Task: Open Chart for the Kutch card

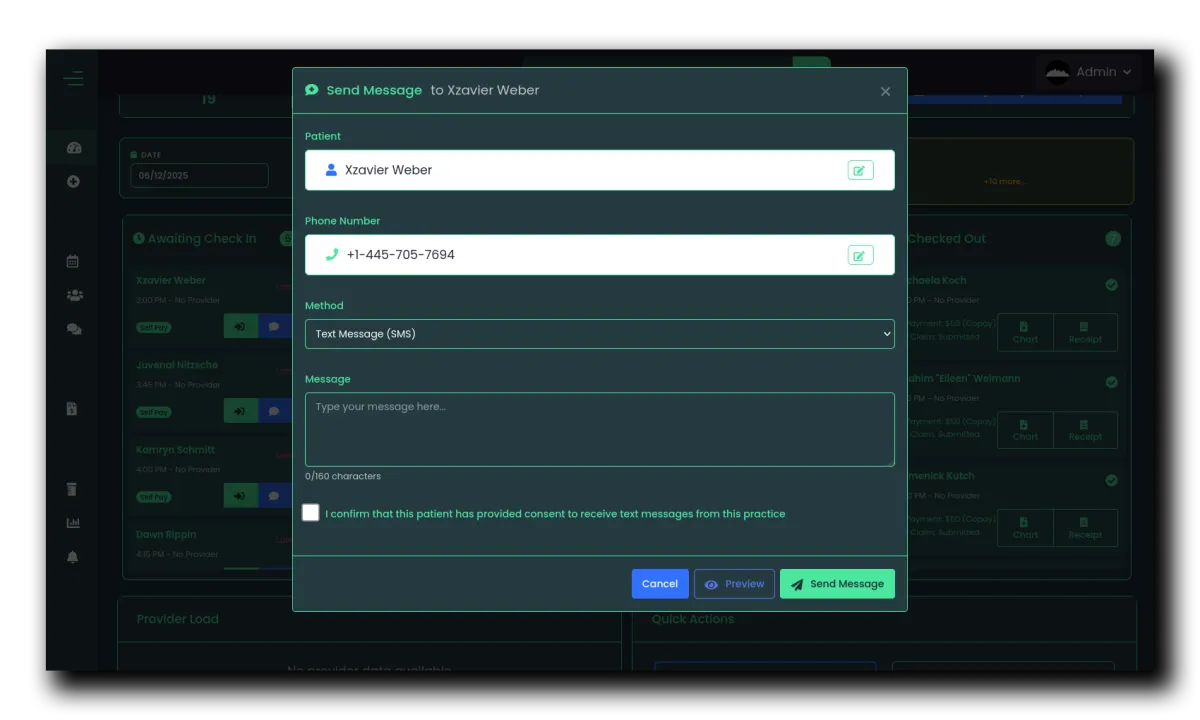Action: [1025, 528]
